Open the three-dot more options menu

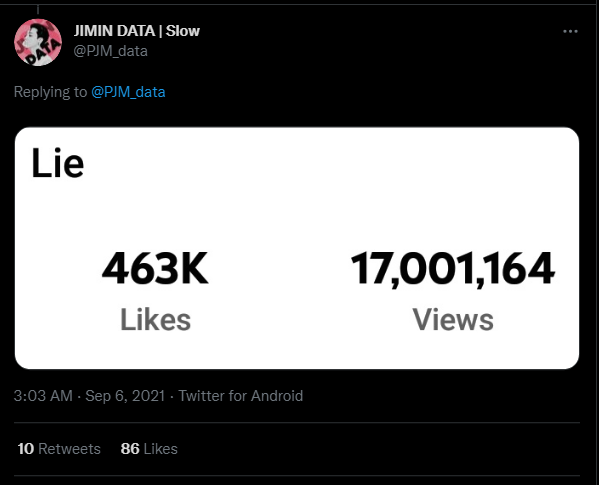pos(570,31)
